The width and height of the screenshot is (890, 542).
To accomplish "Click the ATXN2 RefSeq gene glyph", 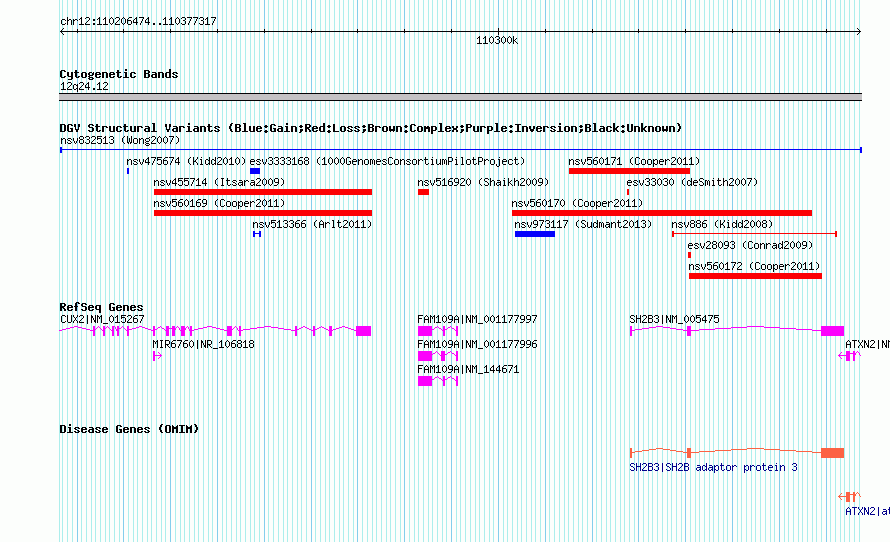I will 850,356.
